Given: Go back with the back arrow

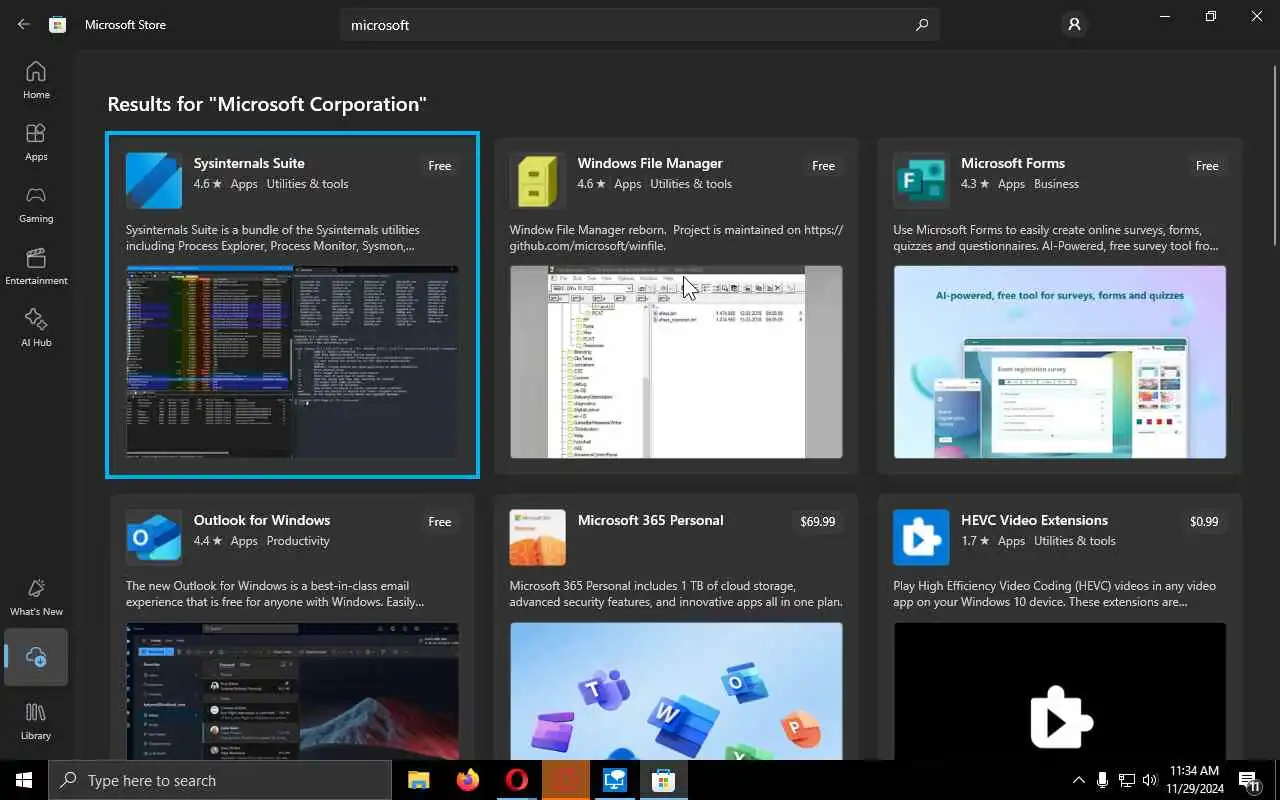Looking at the screenshot, I should point(24,24).
